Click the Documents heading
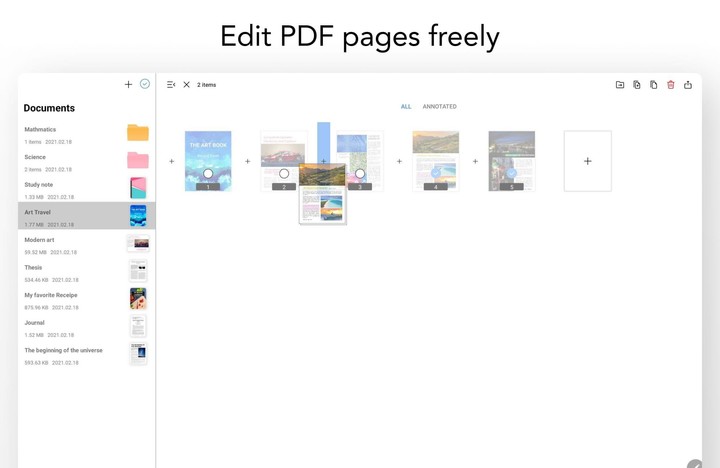Viewport: 720px width, 468px height. [x=49, y=108]
